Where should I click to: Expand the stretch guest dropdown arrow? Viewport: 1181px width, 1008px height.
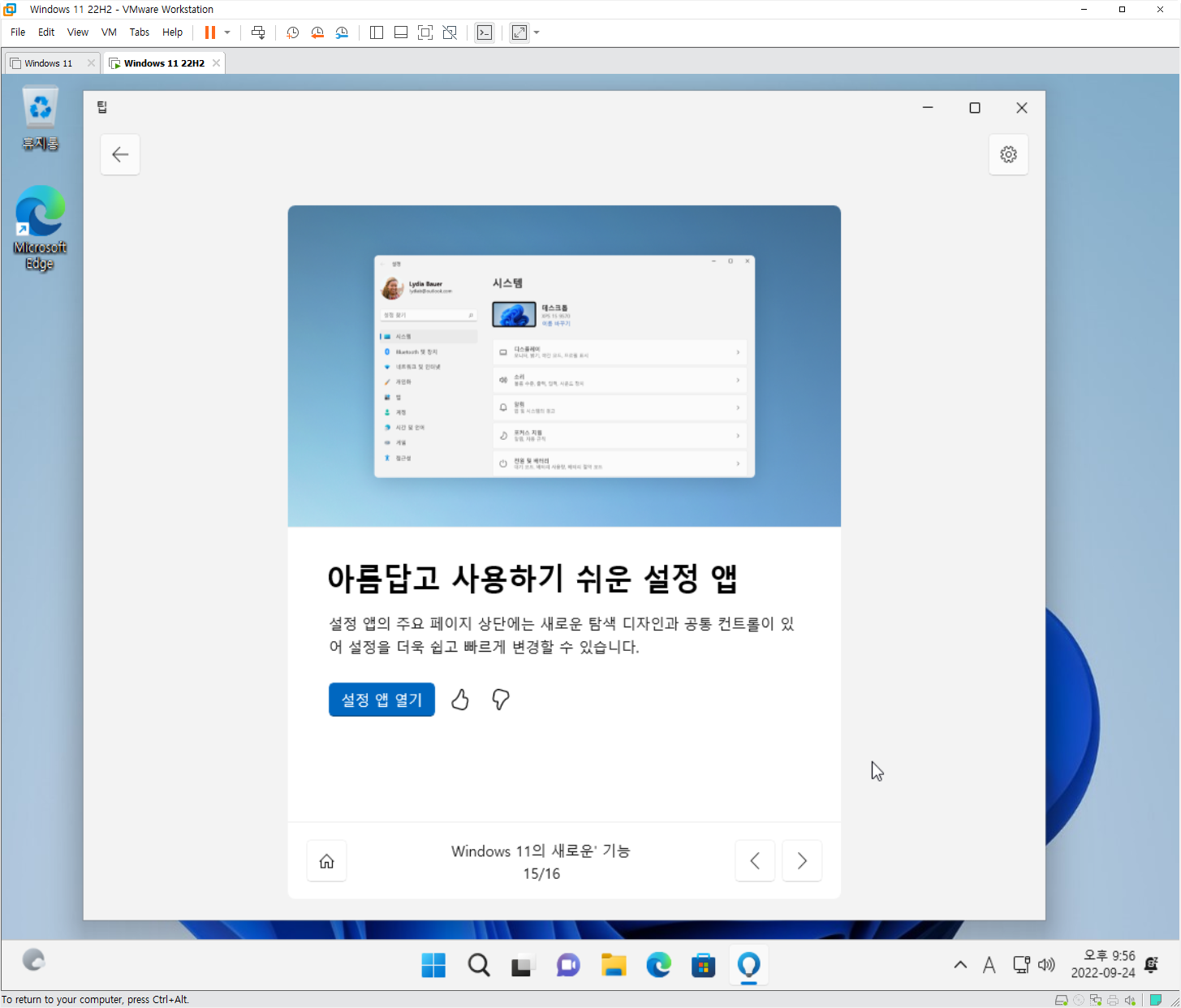coord(537,32)
